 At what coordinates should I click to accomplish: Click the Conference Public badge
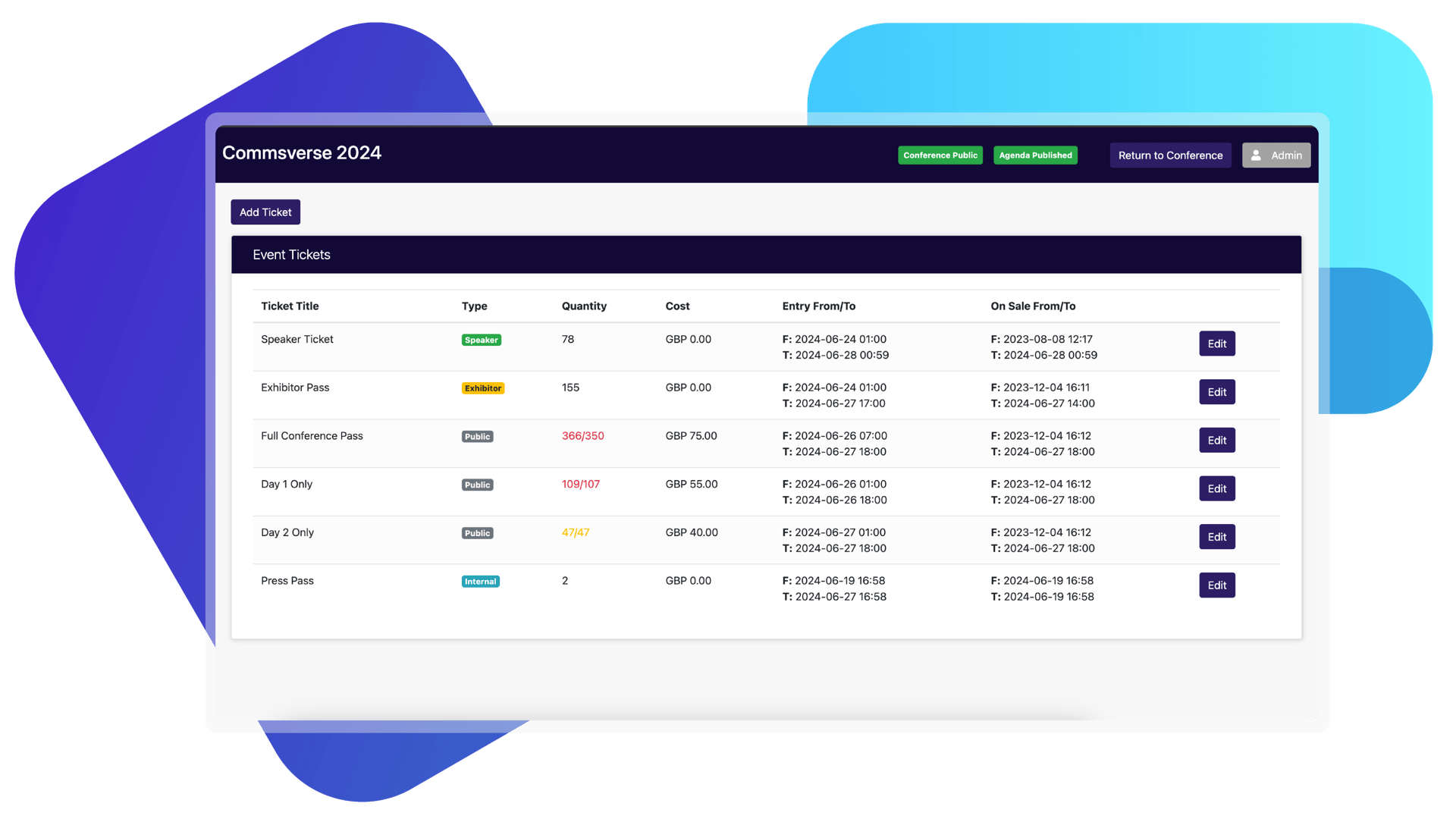click(x=940, y=155)
